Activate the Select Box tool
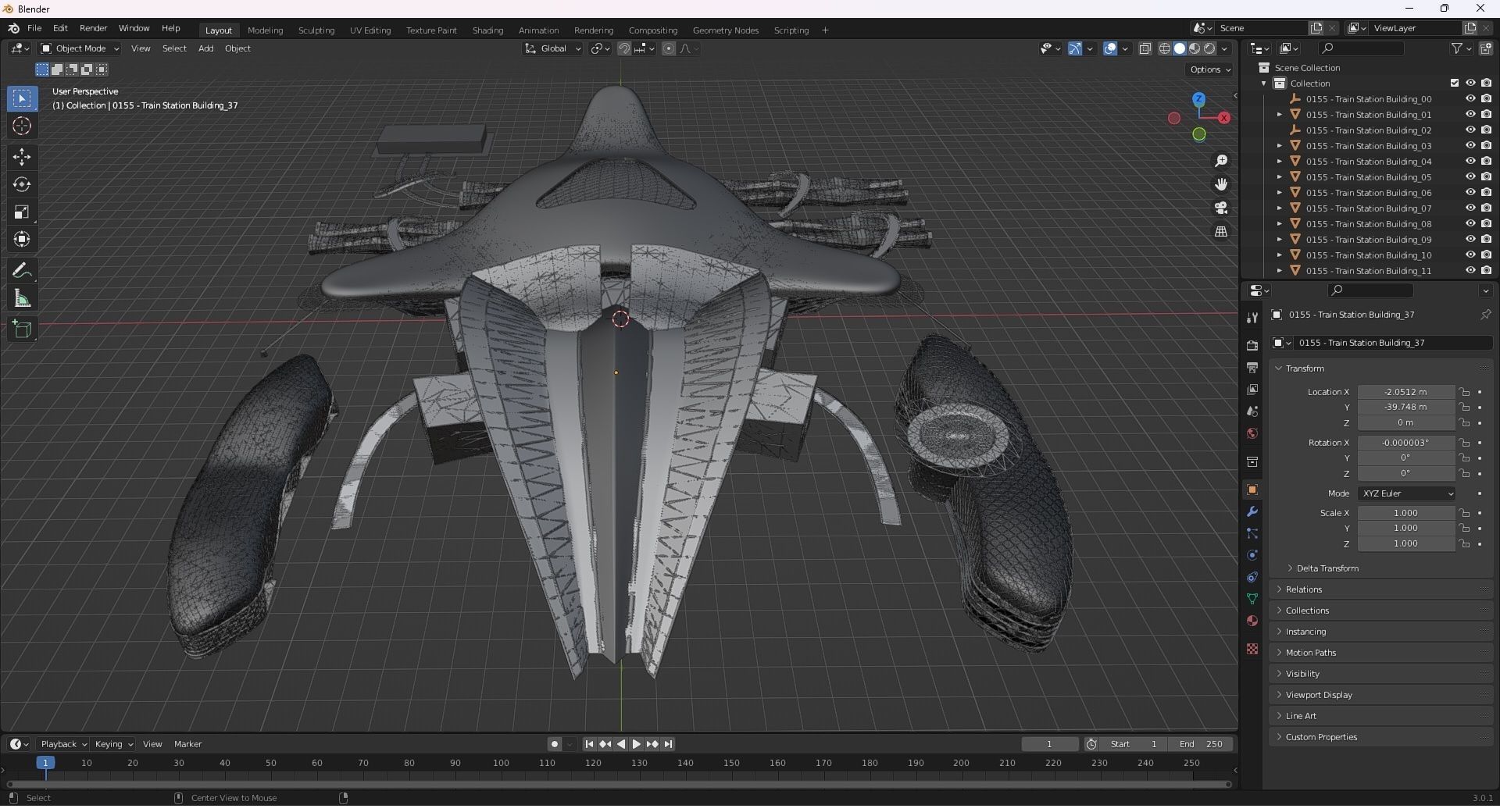Image resolution: width=1500 pixels, height=812 pixels. (22, 98)
